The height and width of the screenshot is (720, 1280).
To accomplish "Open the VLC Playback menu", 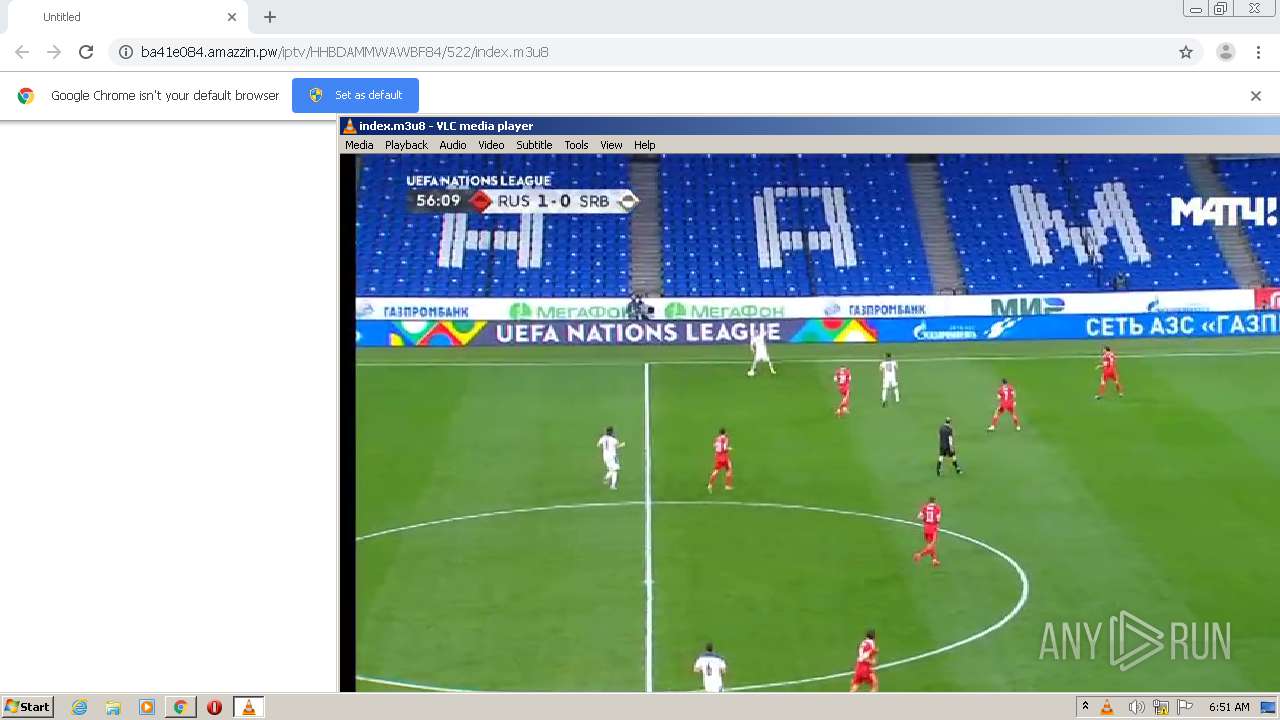I will (406, 145).
